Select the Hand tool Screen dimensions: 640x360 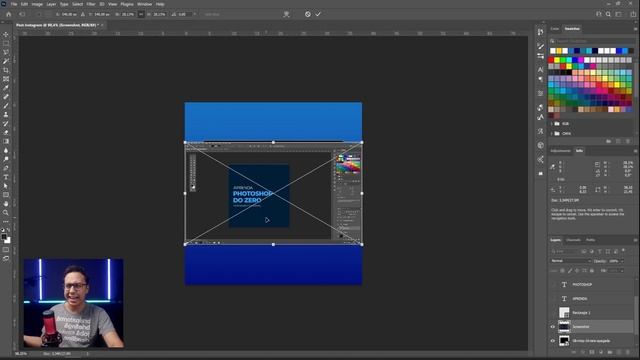pos(6,204)
